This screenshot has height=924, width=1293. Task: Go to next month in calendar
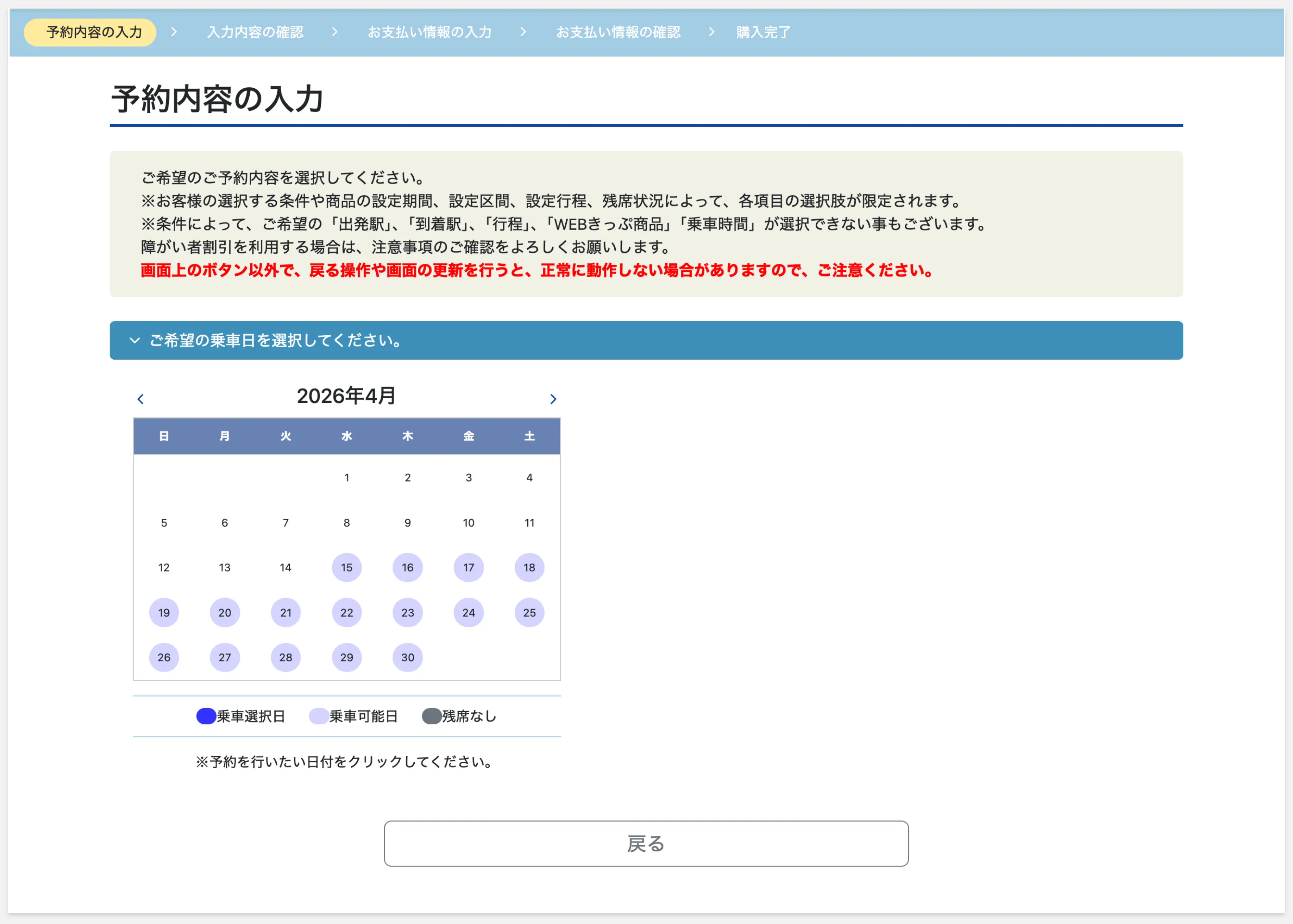point(552,399)
